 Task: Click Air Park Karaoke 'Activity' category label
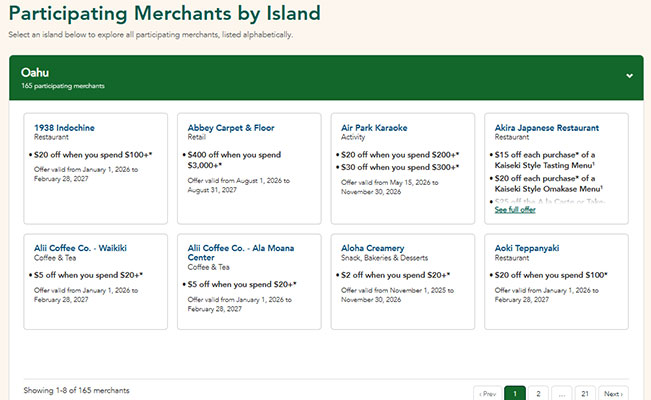353,137
